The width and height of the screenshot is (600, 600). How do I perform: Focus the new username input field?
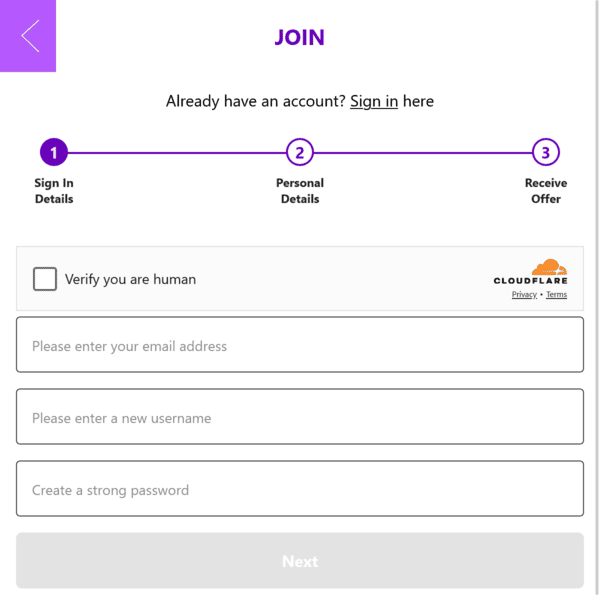pos(300,416)
